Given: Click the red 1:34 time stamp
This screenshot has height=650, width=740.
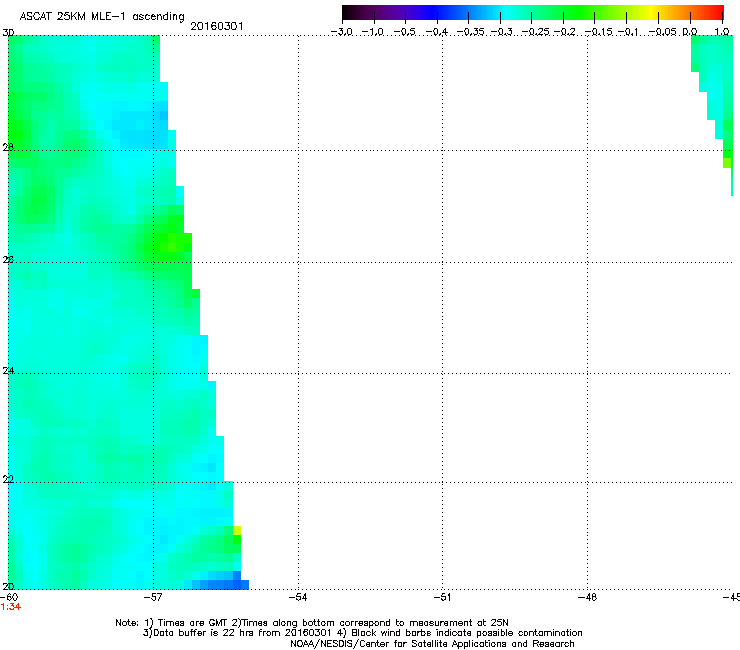Looking at the screenshot, I should (x=10, y=607).
